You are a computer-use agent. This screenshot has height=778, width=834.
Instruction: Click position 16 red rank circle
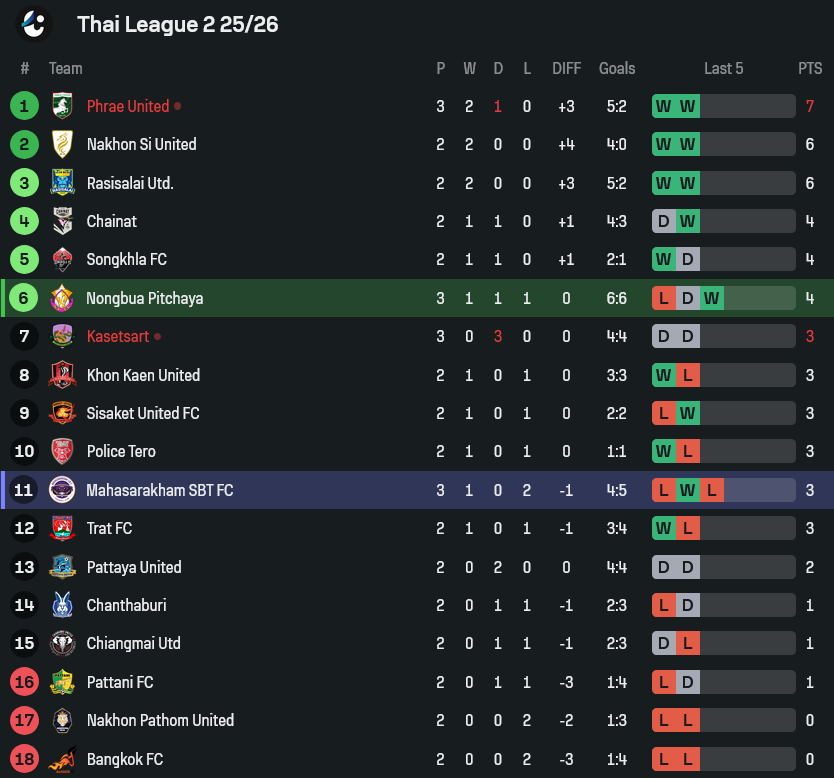24,682
